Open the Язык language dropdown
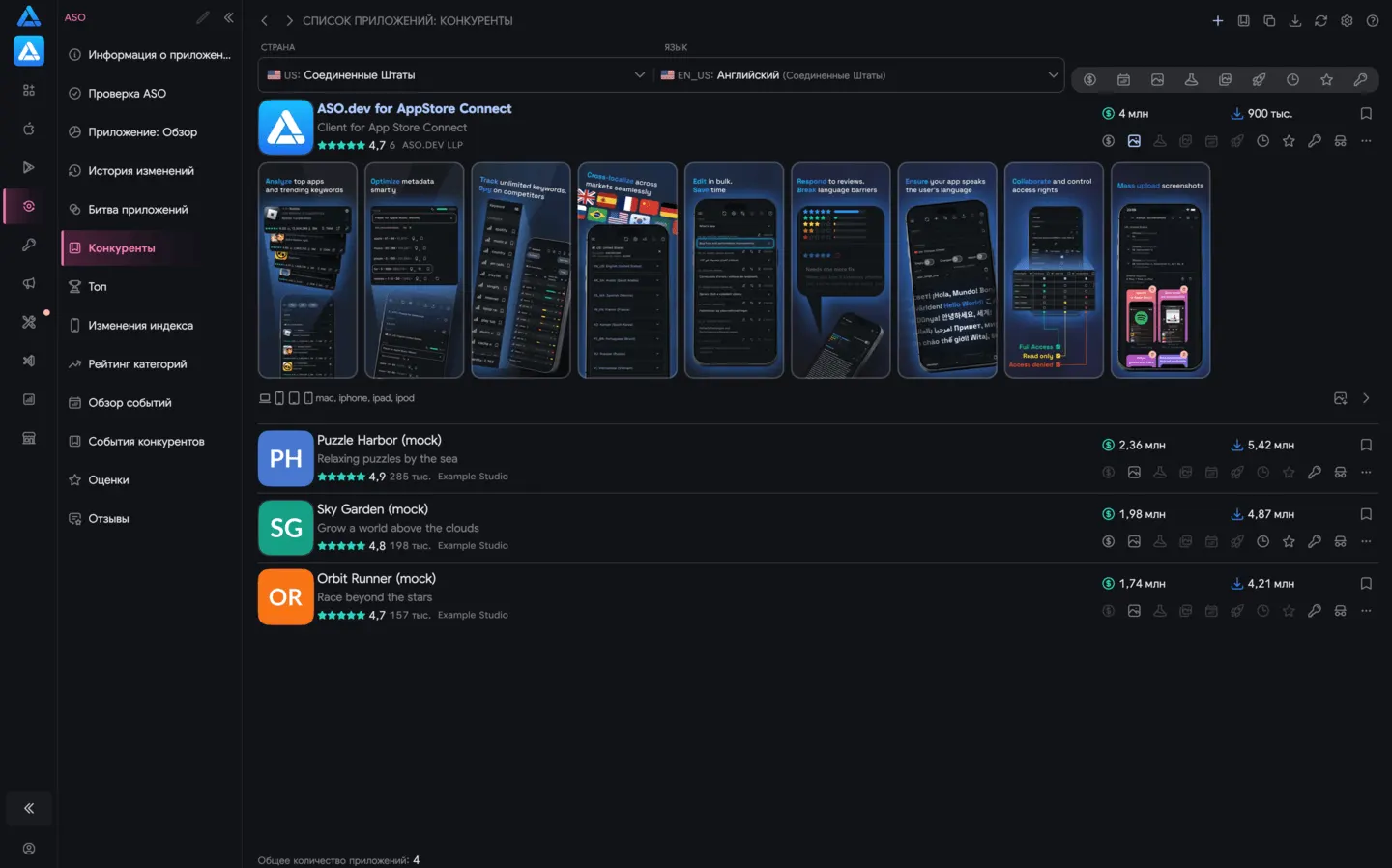The width and height of the screenshot is (1392, 868). tap(859, 74)
